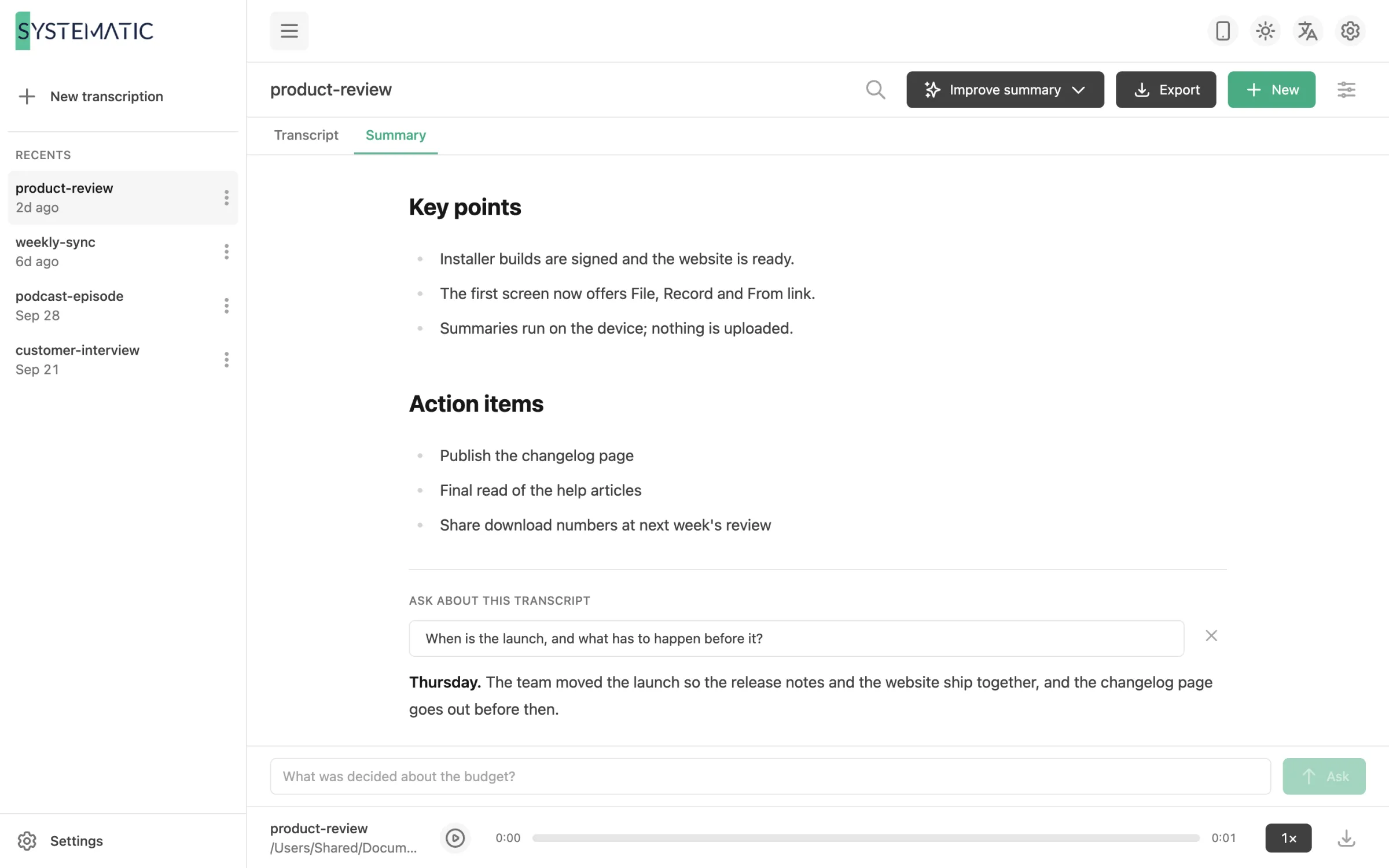
Task: Open the customer-interview recent item
Action: pyautogui.click(x=123, y=359)
